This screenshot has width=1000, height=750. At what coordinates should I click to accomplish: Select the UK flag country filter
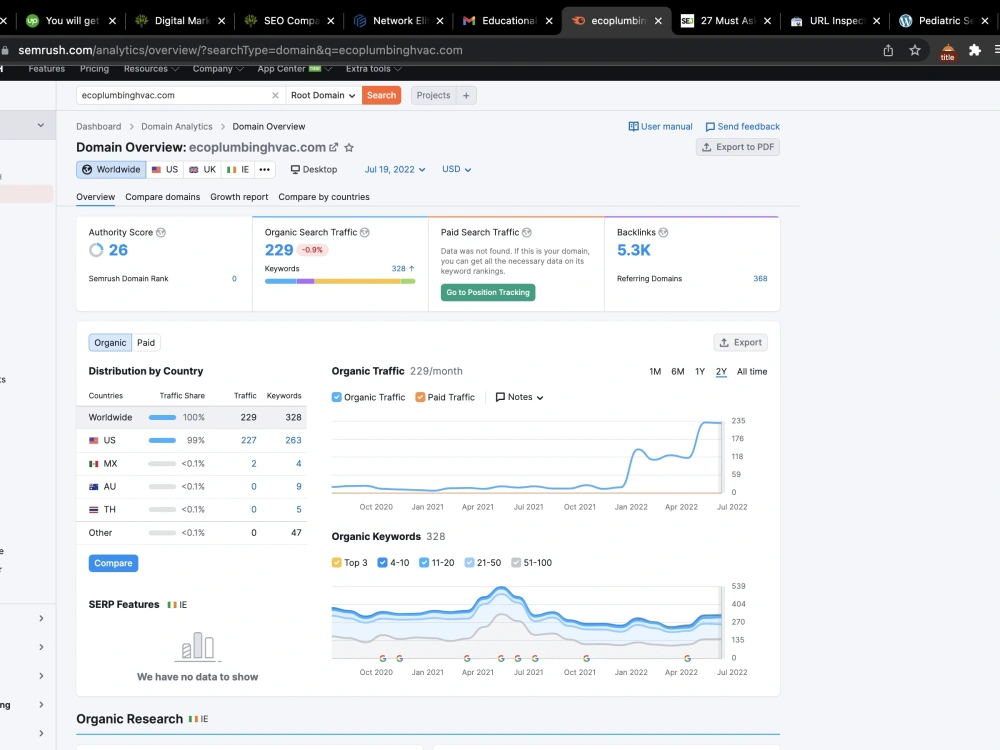point(203,169)
